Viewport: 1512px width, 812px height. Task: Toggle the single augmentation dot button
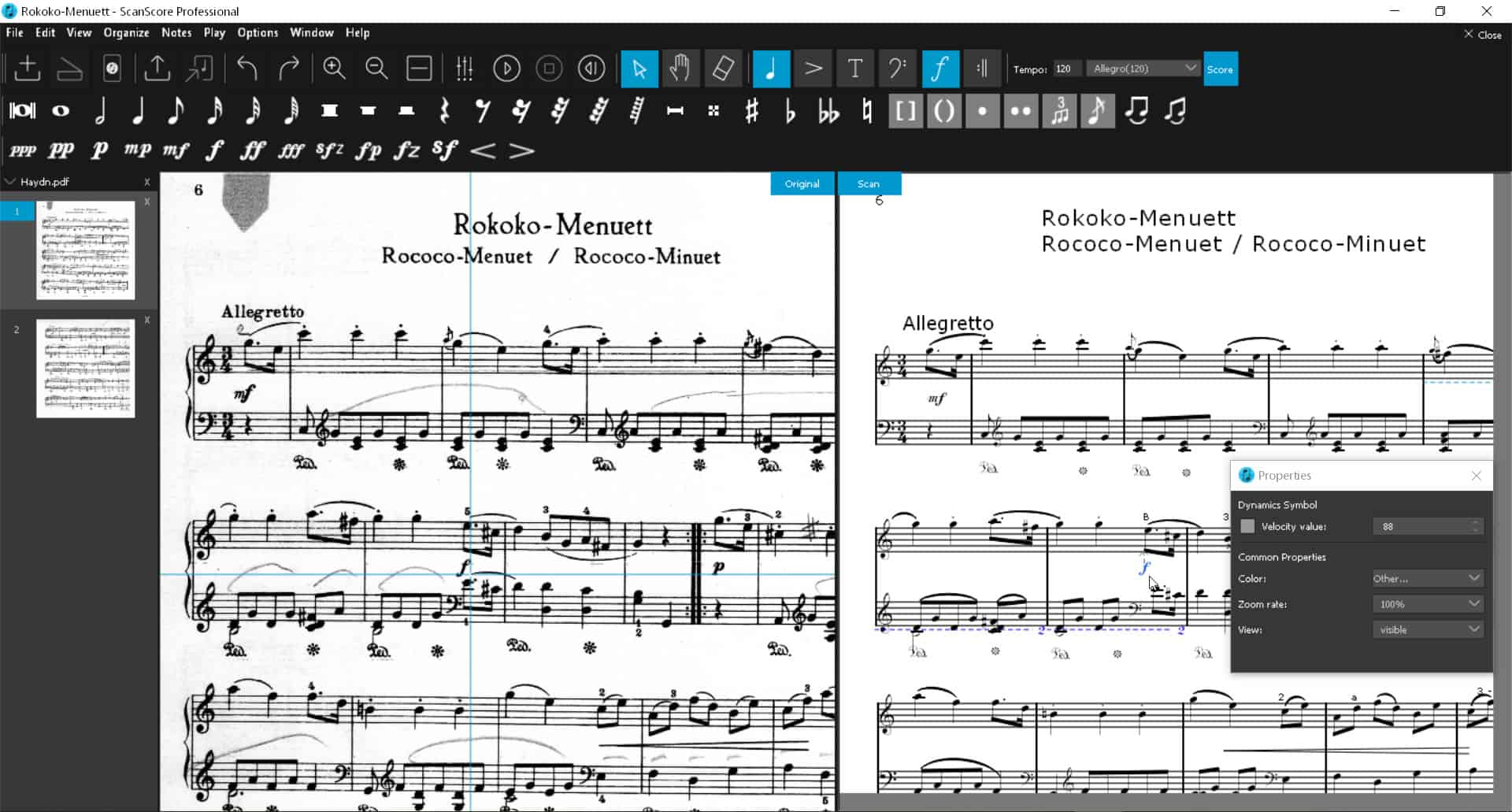(982, 111)
